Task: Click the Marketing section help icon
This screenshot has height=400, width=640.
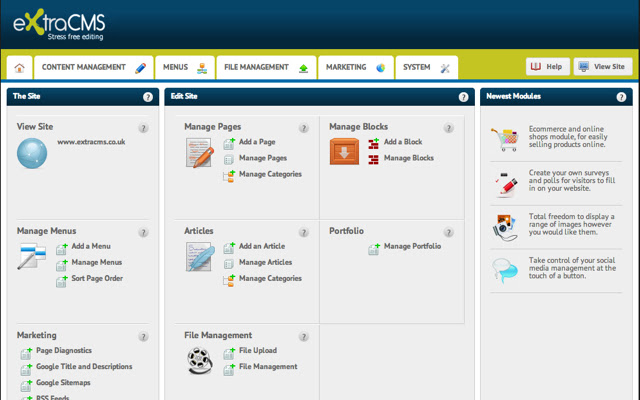Action: (143, 337)
